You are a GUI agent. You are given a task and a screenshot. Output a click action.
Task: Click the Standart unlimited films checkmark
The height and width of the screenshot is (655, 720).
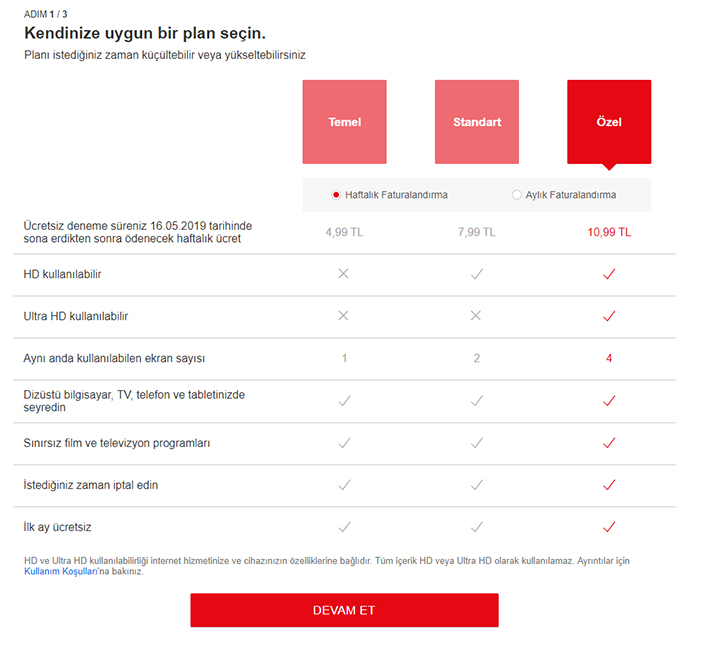[x=476, y=442]
